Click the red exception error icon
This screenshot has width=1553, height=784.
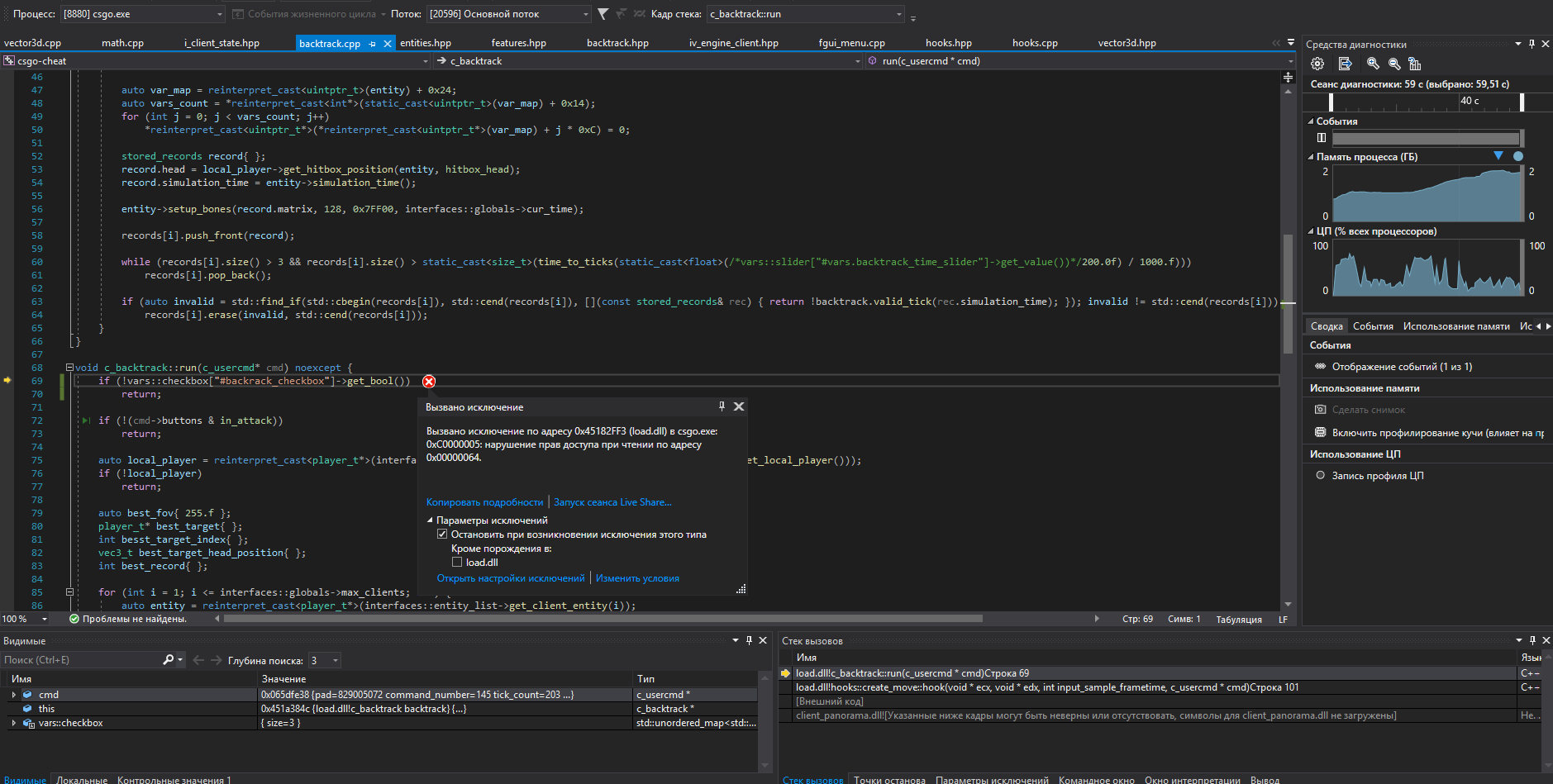pyautogui.click(x=429, y=382)
